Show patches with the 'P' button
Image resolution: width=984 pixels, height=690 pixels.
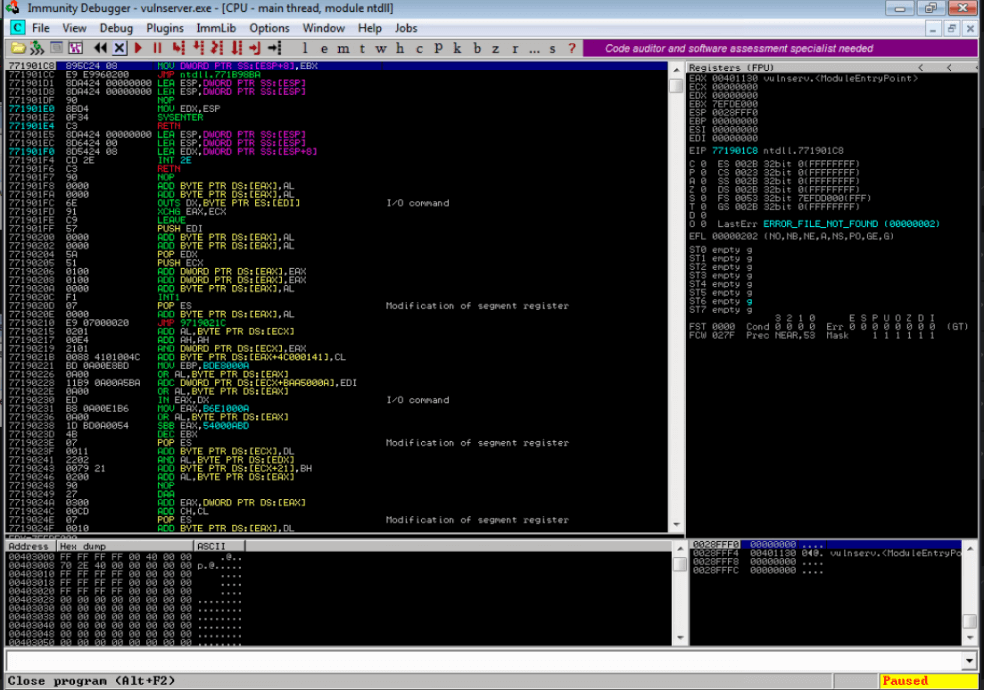[439, 48]
